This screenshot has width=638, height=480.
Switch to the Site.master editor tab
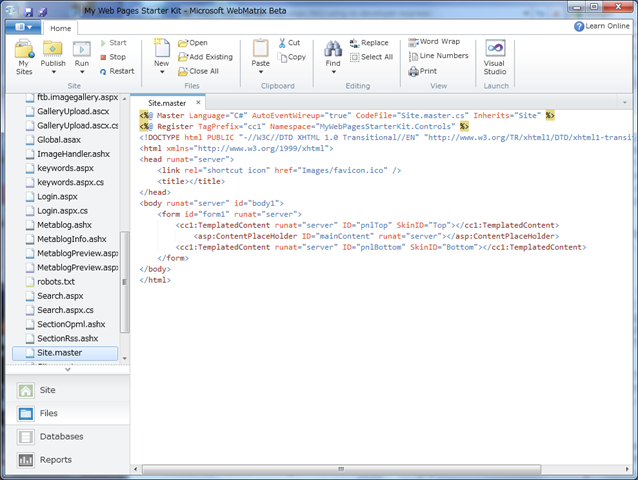tap(167, 103)
